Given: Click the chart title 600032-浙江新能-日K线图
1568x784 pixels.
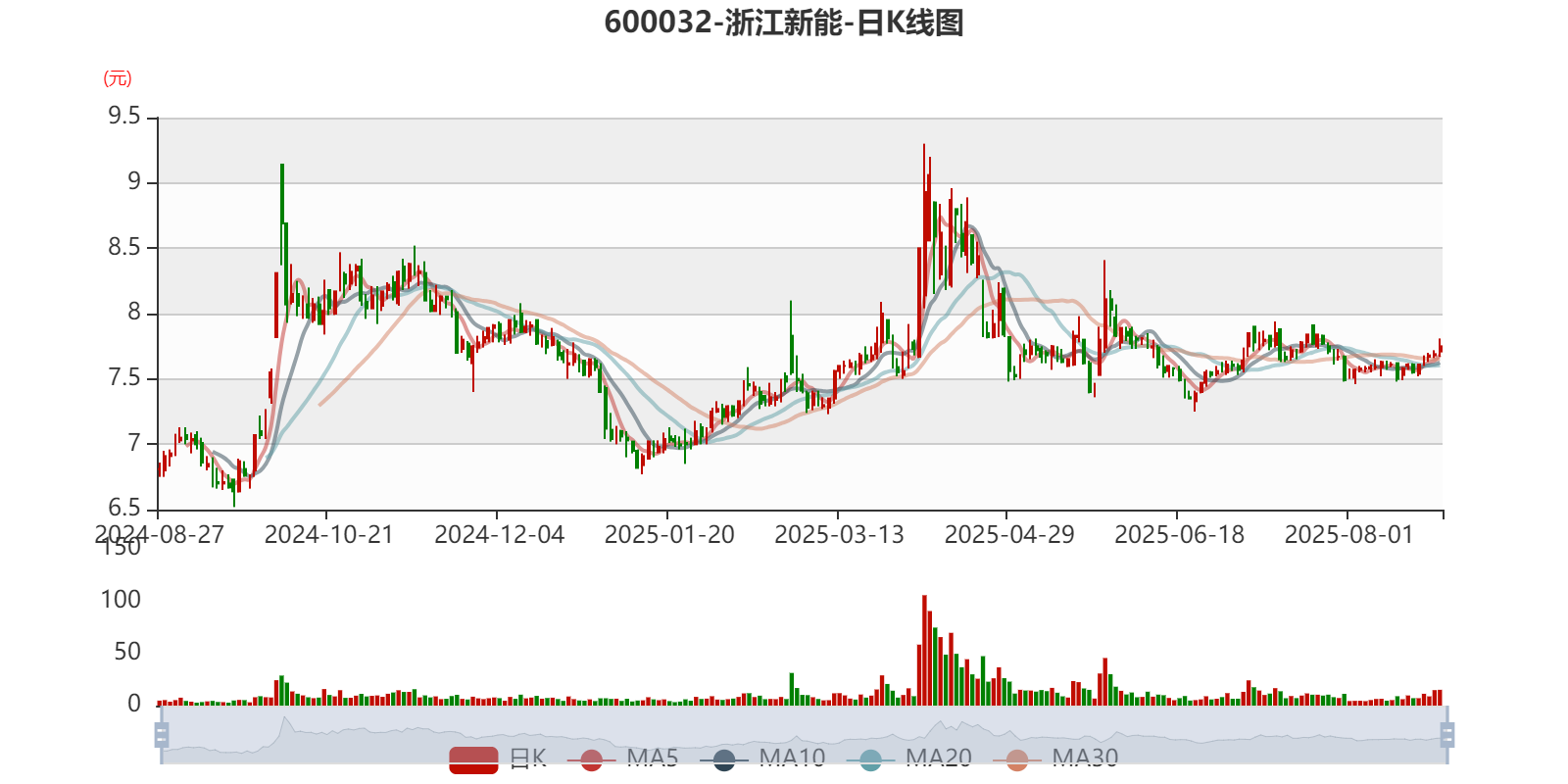Looking at the screenshot, I should tap(784, 23).
